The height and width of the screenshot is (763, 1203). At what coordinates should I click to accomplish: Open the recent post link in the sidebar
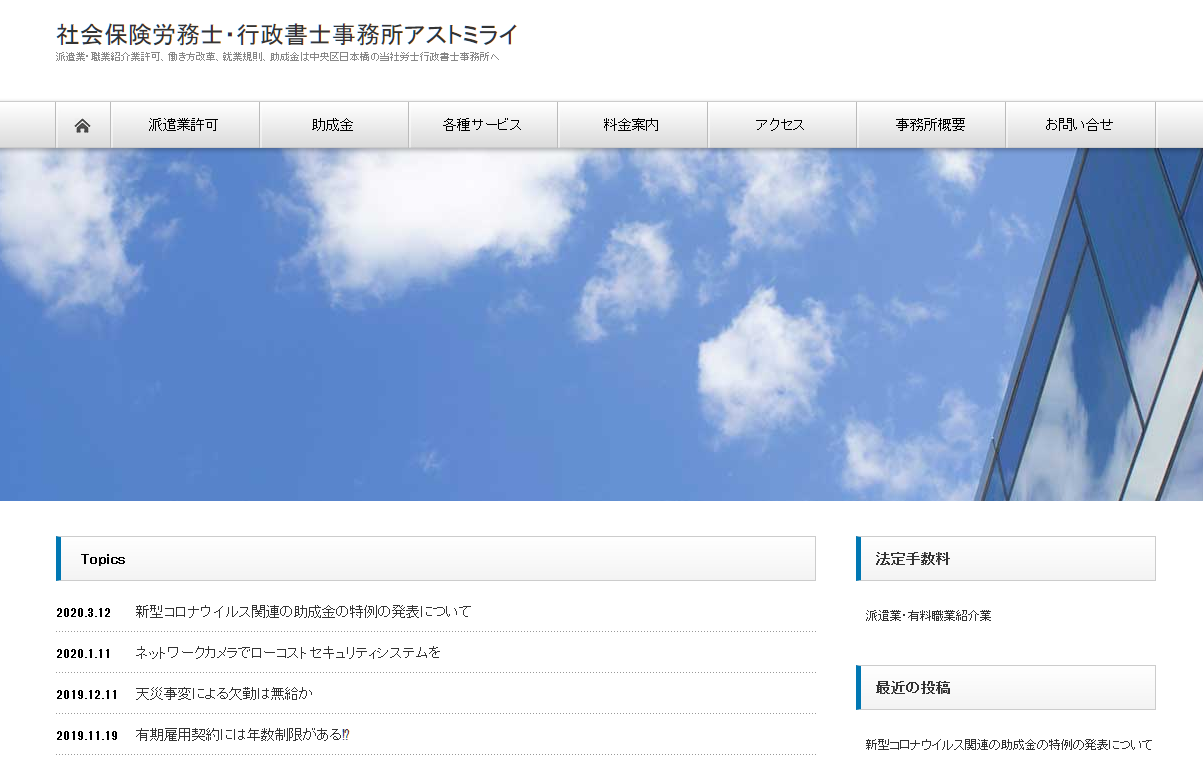click(x=1009, y=744)
